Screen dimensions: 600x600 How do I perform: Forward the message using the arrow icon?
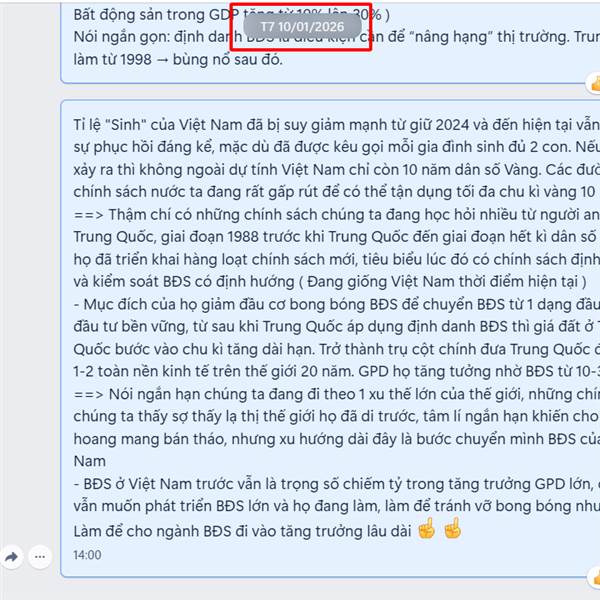[x=12, y=557]
